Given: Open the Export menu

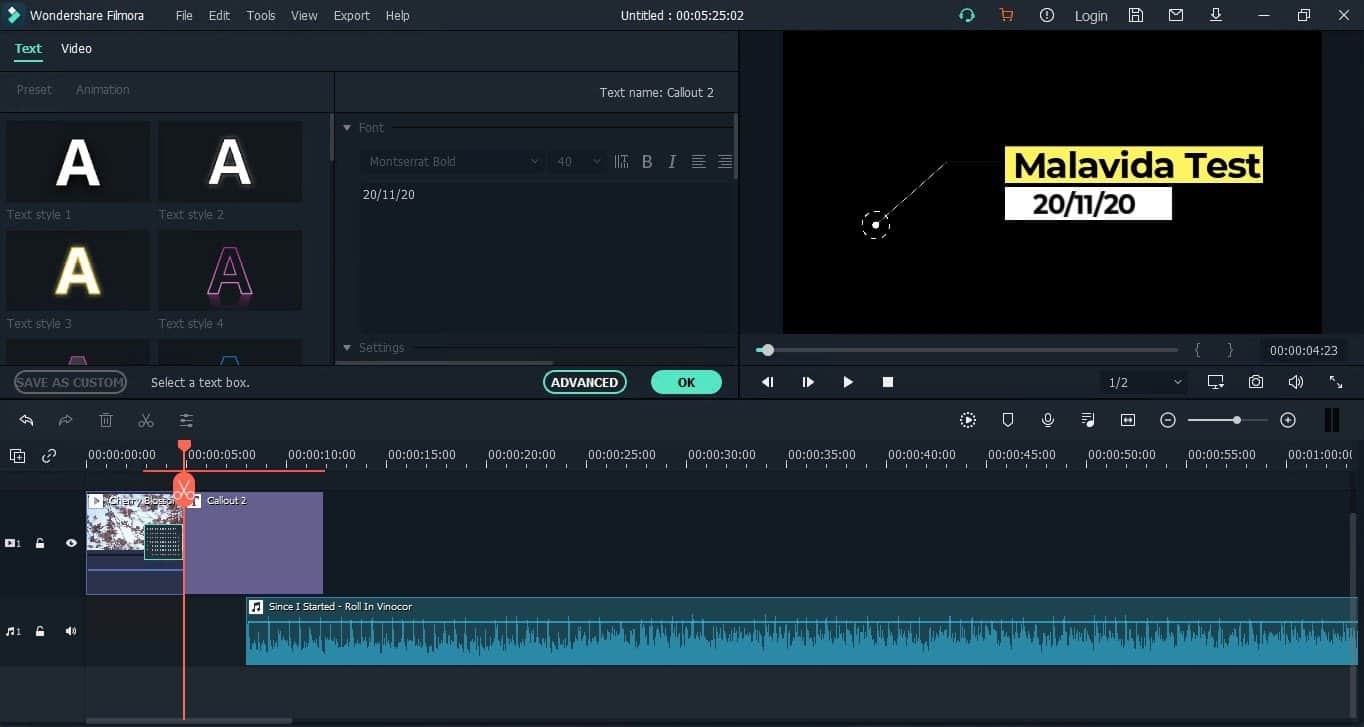Looking at the screenshot, I should tap(351, 15).
